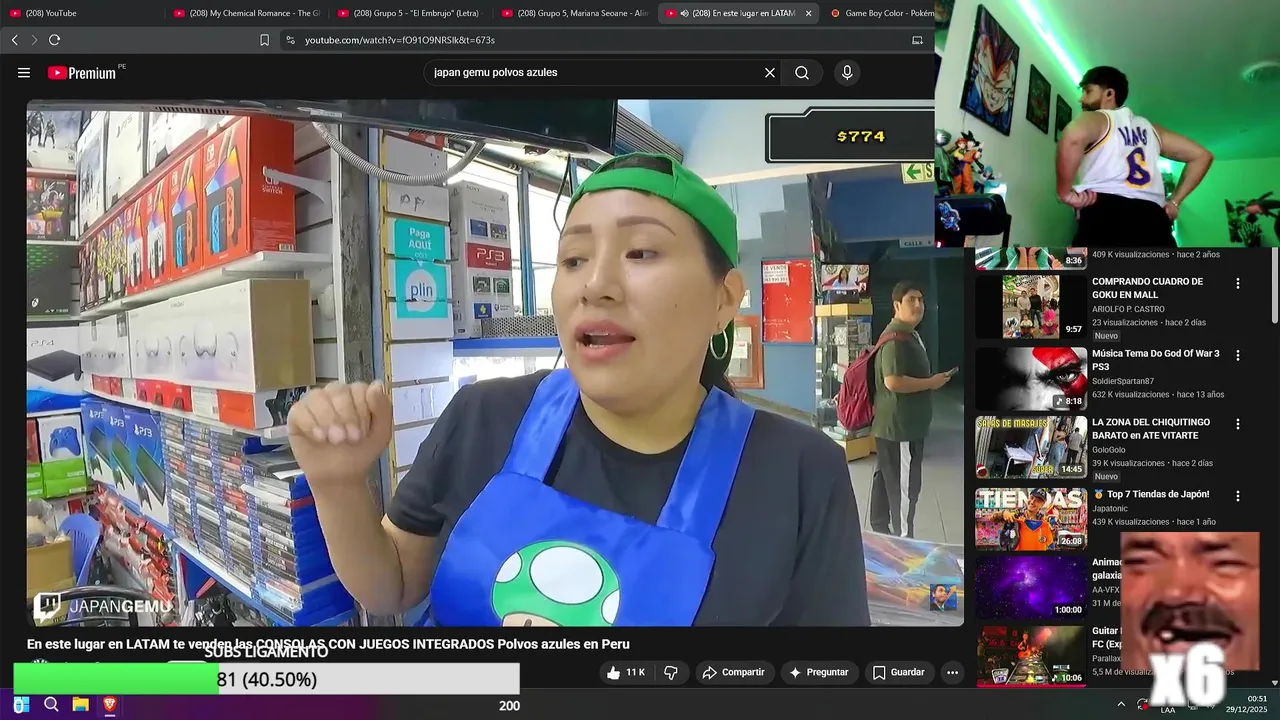Open Brave browser from the taskbar
Screen dimensions: 1280x720
[110, 705]
